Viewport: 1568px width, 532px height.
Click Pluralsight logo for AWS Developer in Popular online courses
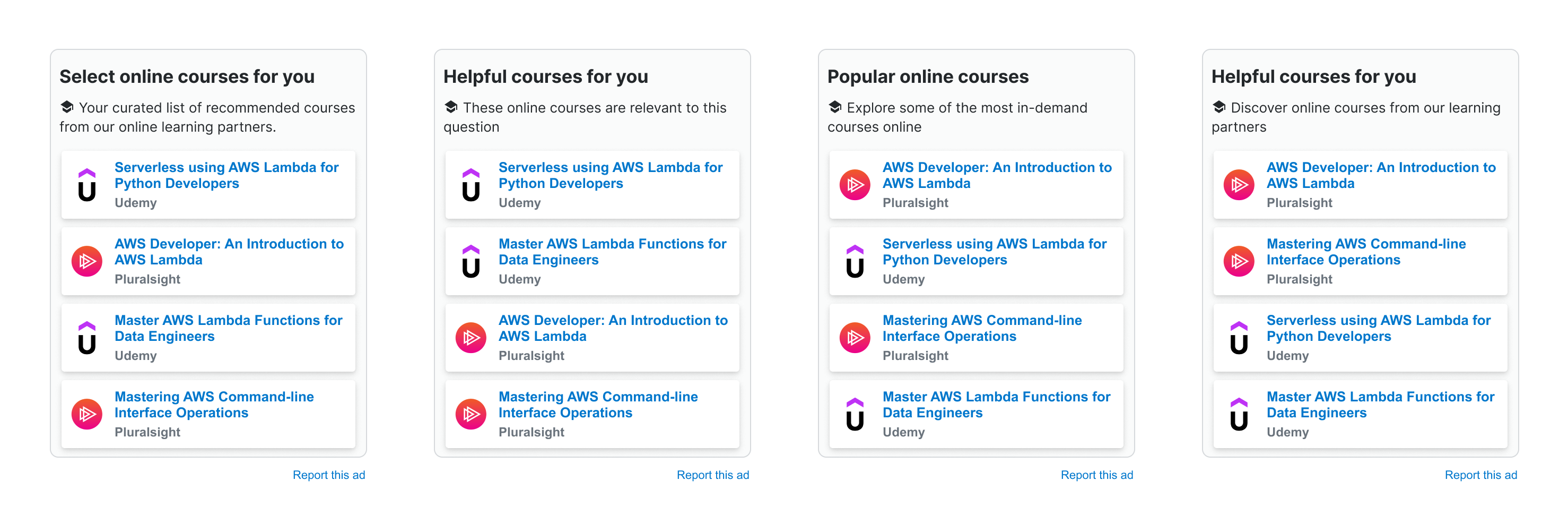pos(855,185)
